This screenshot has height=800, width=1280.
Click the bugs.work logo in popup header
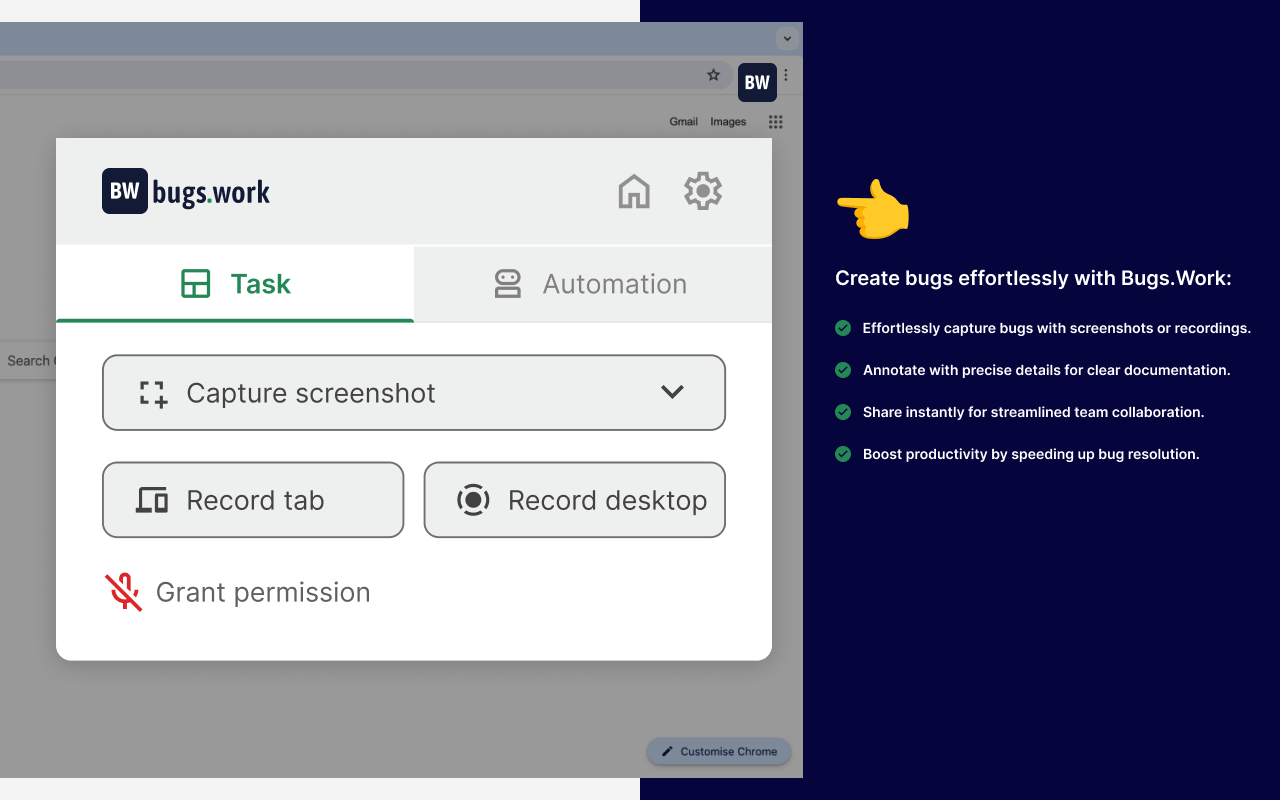click(x=186, y=191)
